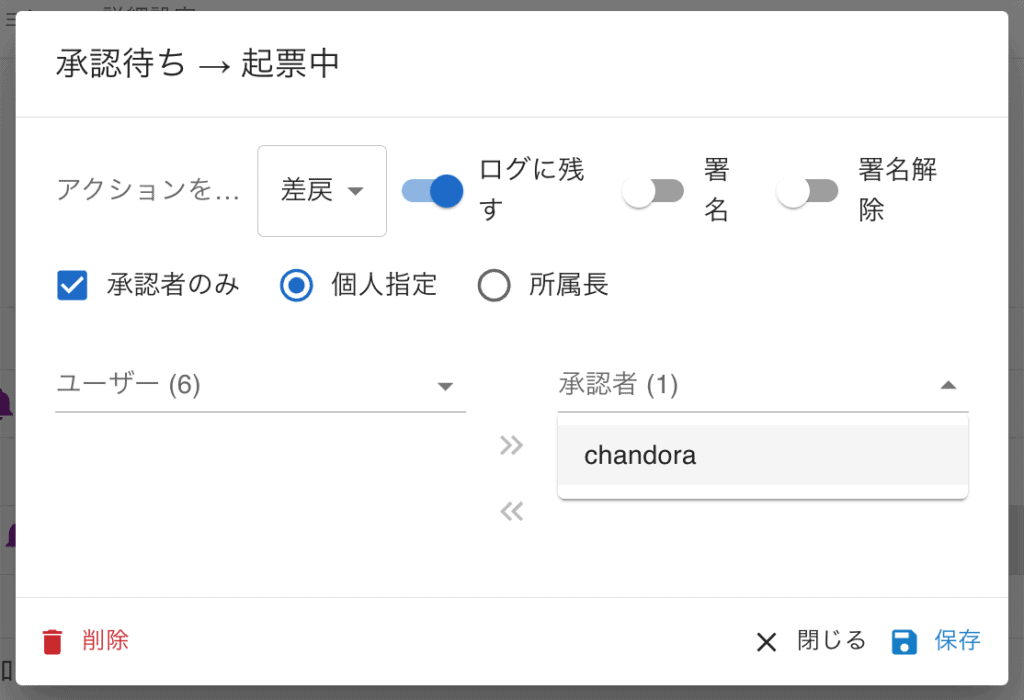Click the 承認待ち → 起票中 dialog title
The width and height of the screenshot is (1024, 700).
[198, 64]
